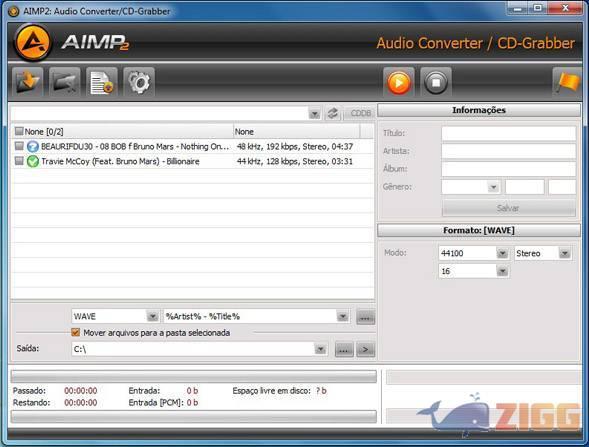Click the Álbum input field
The image size is (589, 447).
click(509, 169)
